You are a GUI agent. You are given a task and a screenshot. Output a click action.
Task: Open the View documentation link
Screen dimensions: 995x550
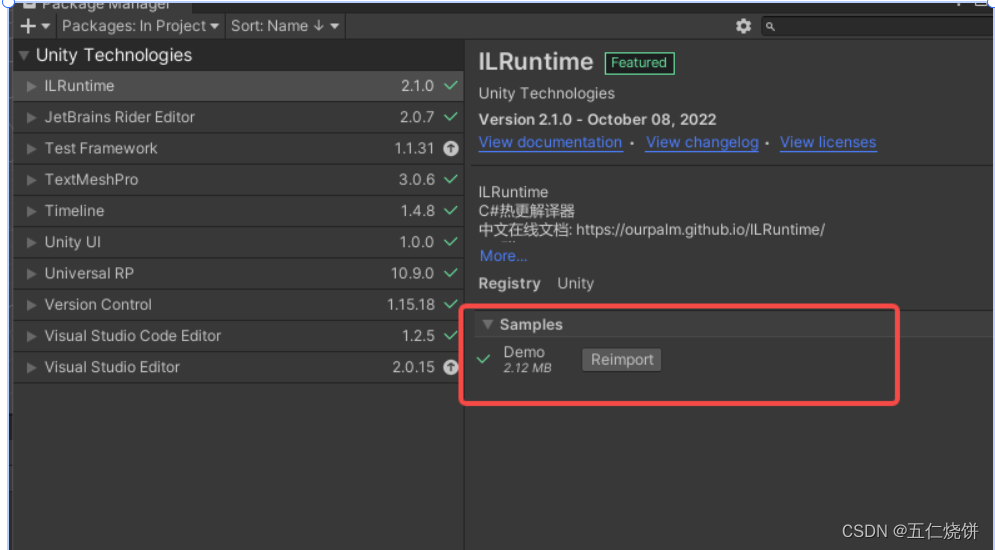tap(550, 142)
